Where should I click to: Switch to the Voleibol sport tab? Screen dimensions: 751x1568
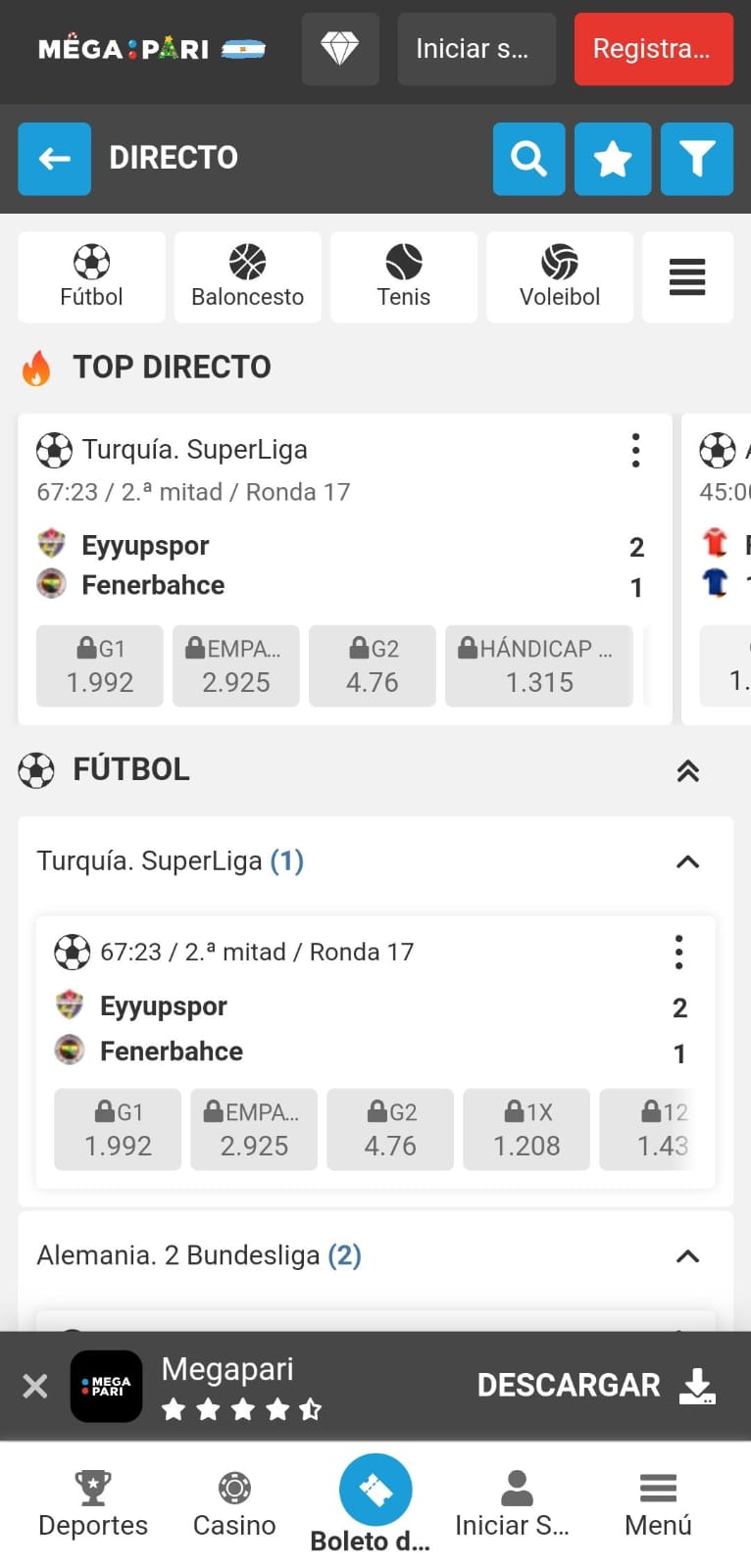coord(560,277)
